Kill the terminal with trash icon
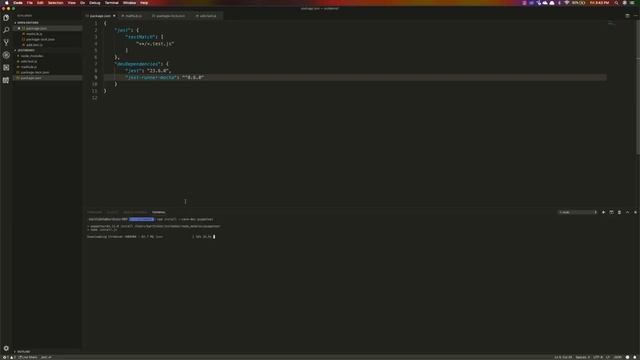Image resolution: width=640 pixels, height=360 pixels. (619, 212)
